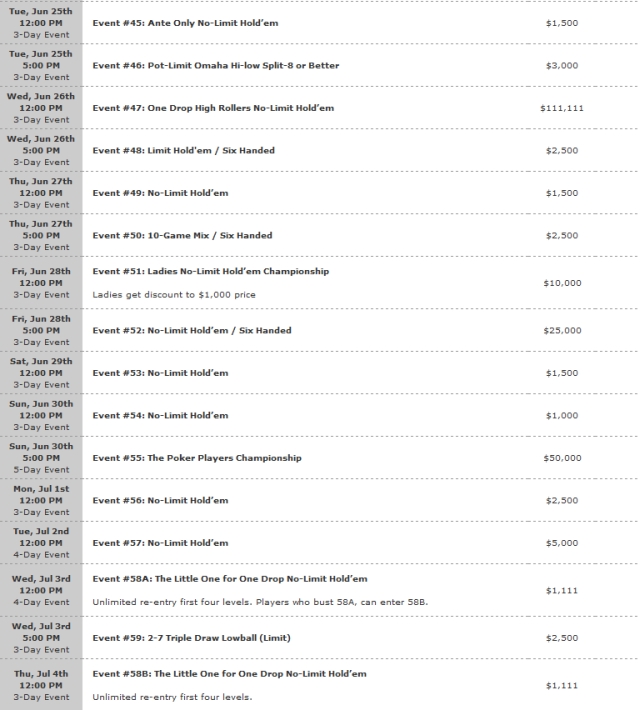Image resolution: width=640 pixels, height=710 pixels.
Task: Click the $111,111 buy-in amount
Action: [x=562, y=108]
